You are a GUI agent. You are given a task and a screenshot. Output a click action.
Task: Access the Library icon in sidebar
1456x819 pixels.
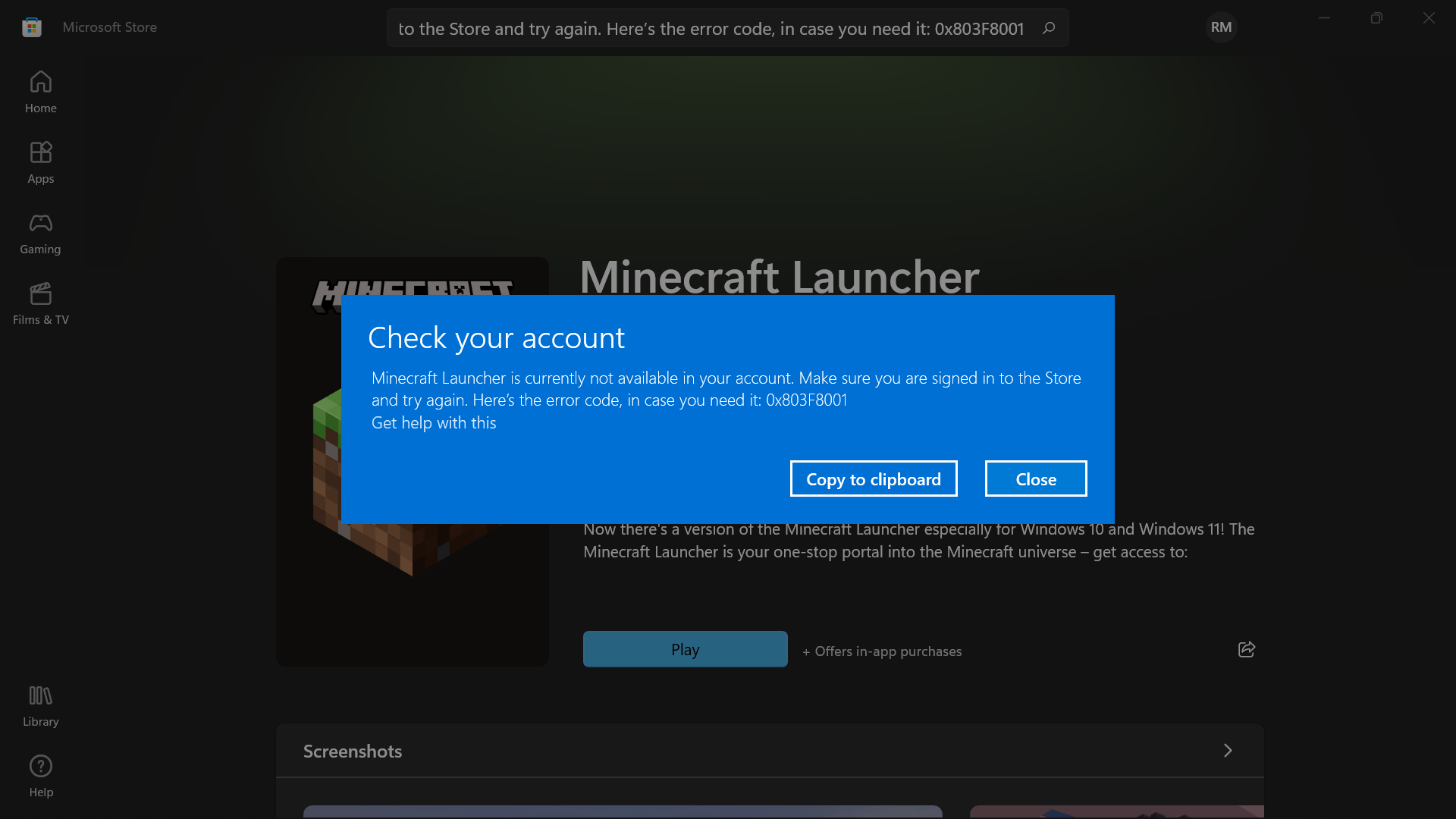coord(41,704)
